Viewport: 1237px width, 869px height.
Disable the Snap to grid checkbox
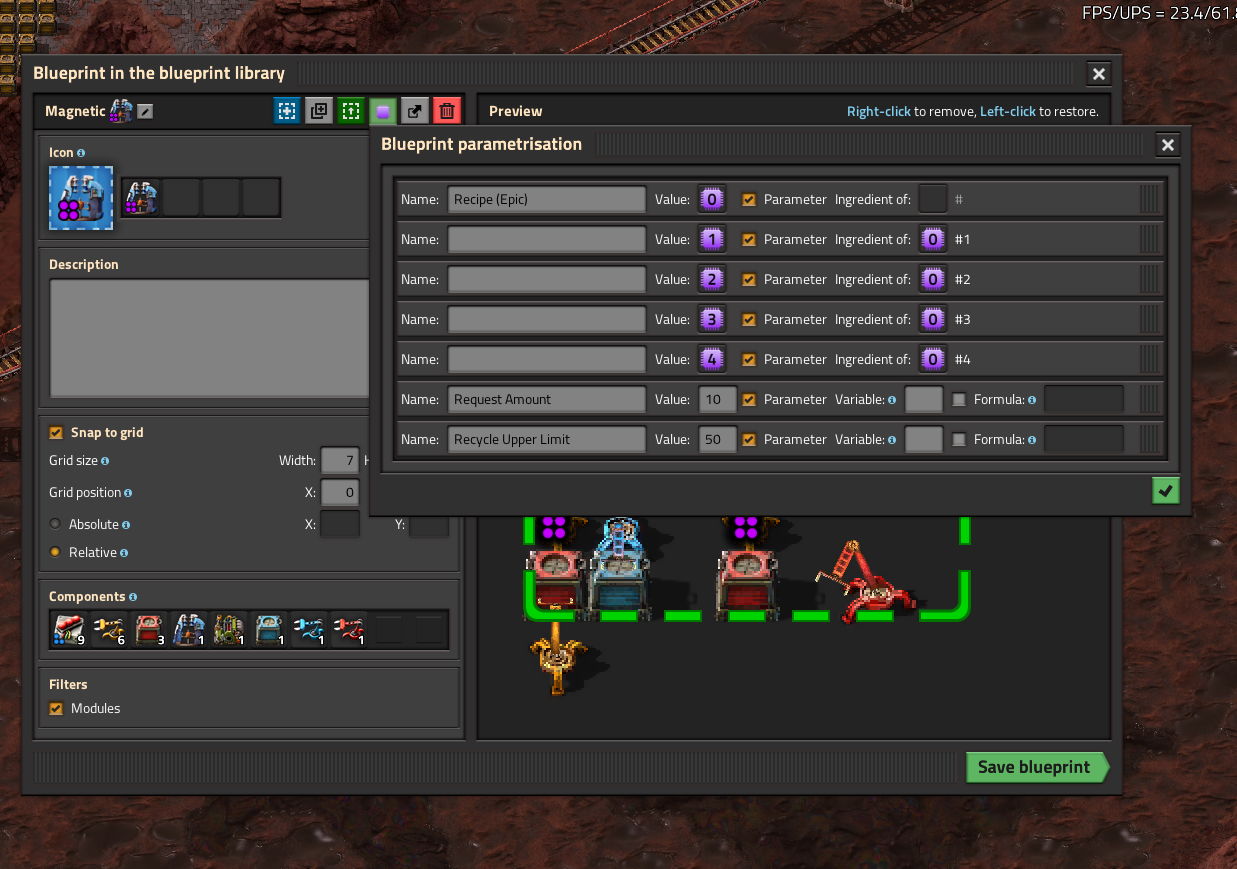pos(56,433)
